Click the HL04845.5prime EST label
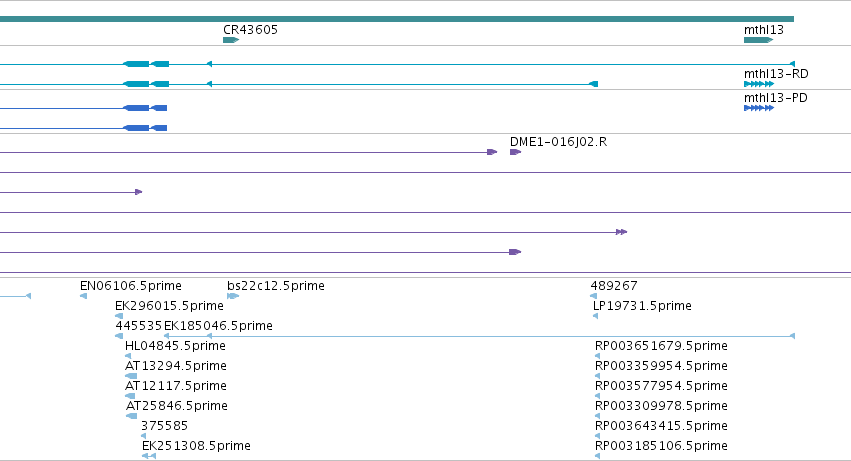This screenshot has width=851, height=461. (x=175, y=346)
